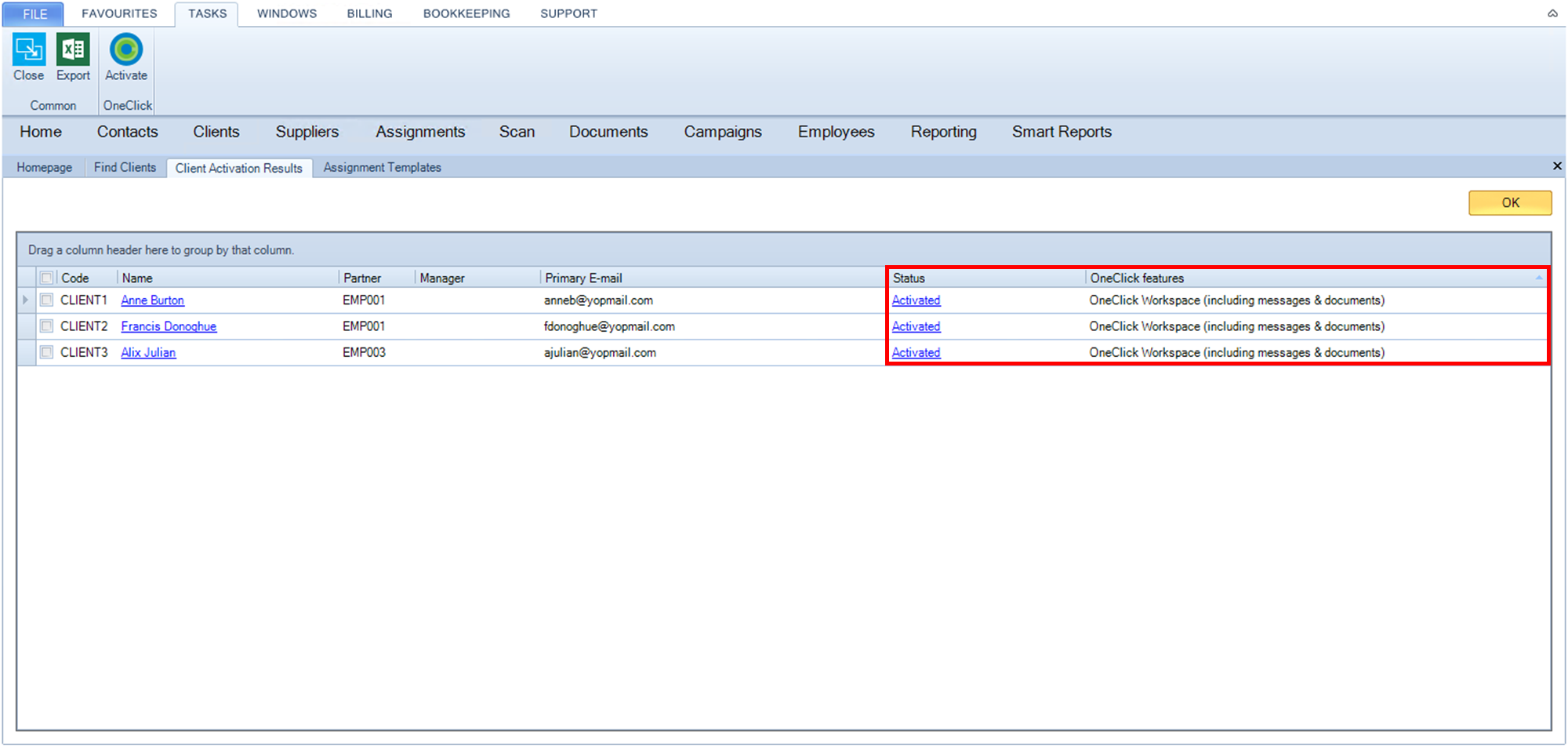Switch to the FAVOURITES ribbon tab
The image size is (1568, 746).
click(x=119, y=13)
